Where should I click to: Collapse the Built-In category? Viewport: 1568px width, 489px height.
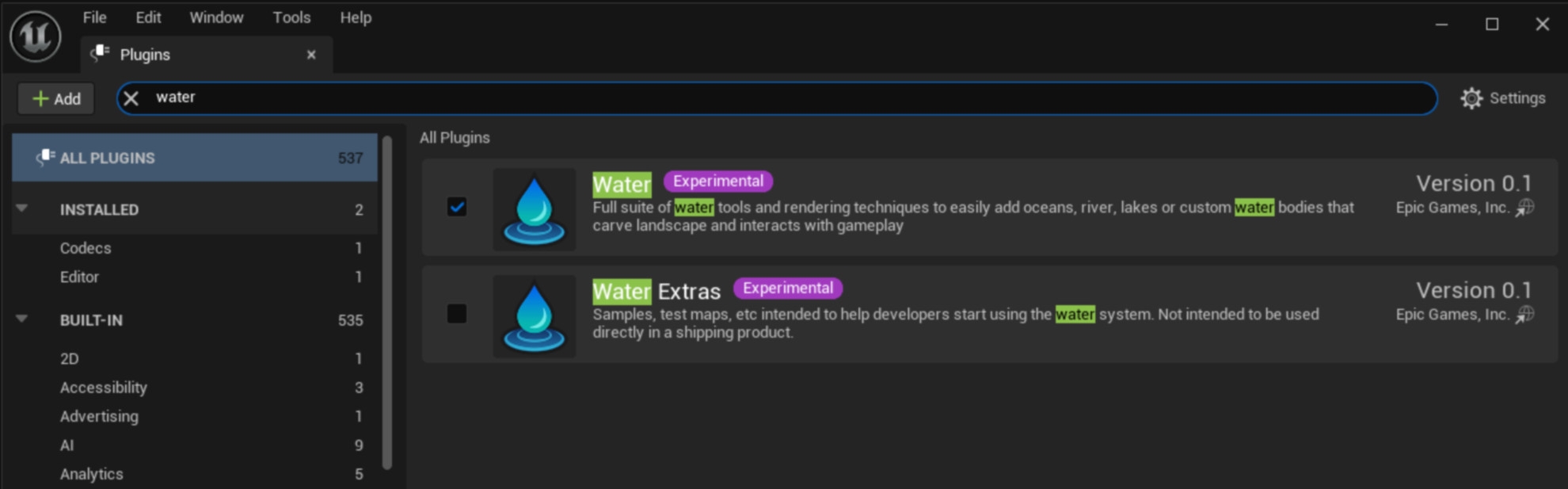point(22,319)
